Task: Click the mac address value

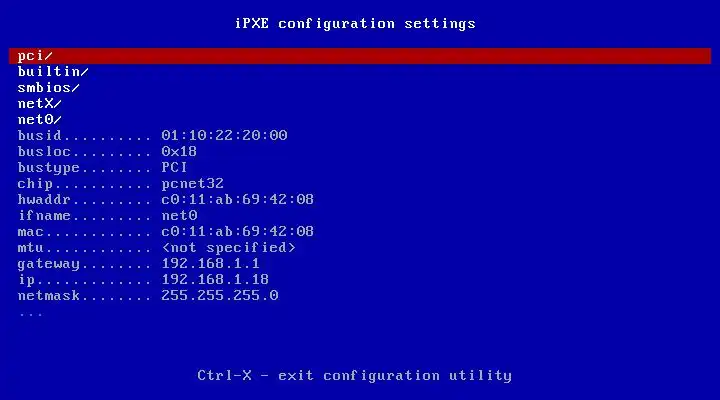Action: (237, 231)
